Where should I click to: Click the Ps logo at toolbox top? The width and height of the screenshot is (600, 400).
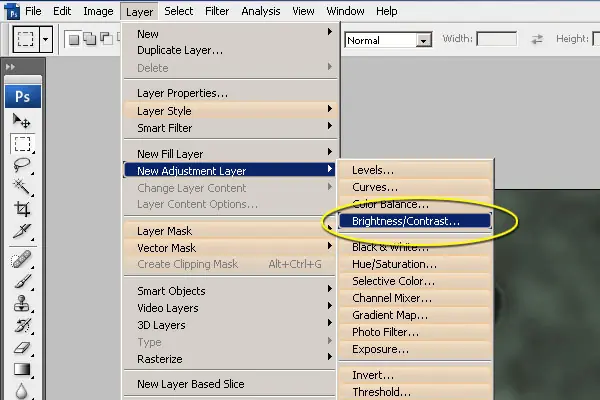click(x=23, y=96)
